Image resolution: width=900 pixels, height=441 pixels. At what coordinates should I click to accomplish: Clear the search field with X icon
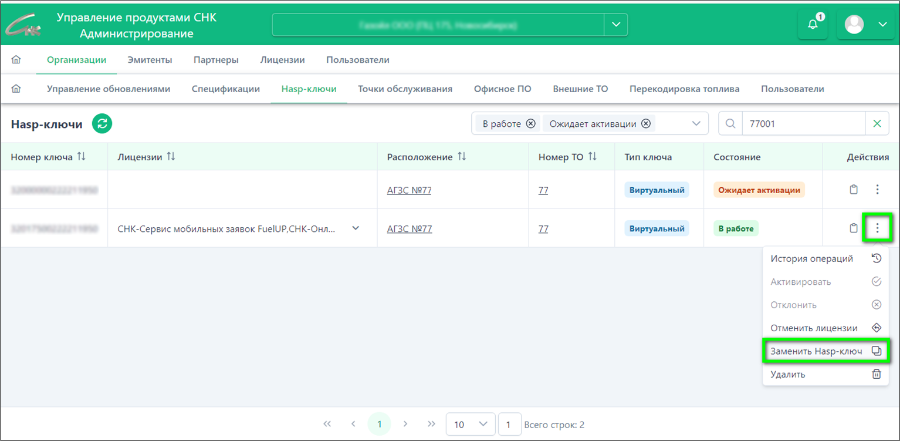[x=878, y=124]
